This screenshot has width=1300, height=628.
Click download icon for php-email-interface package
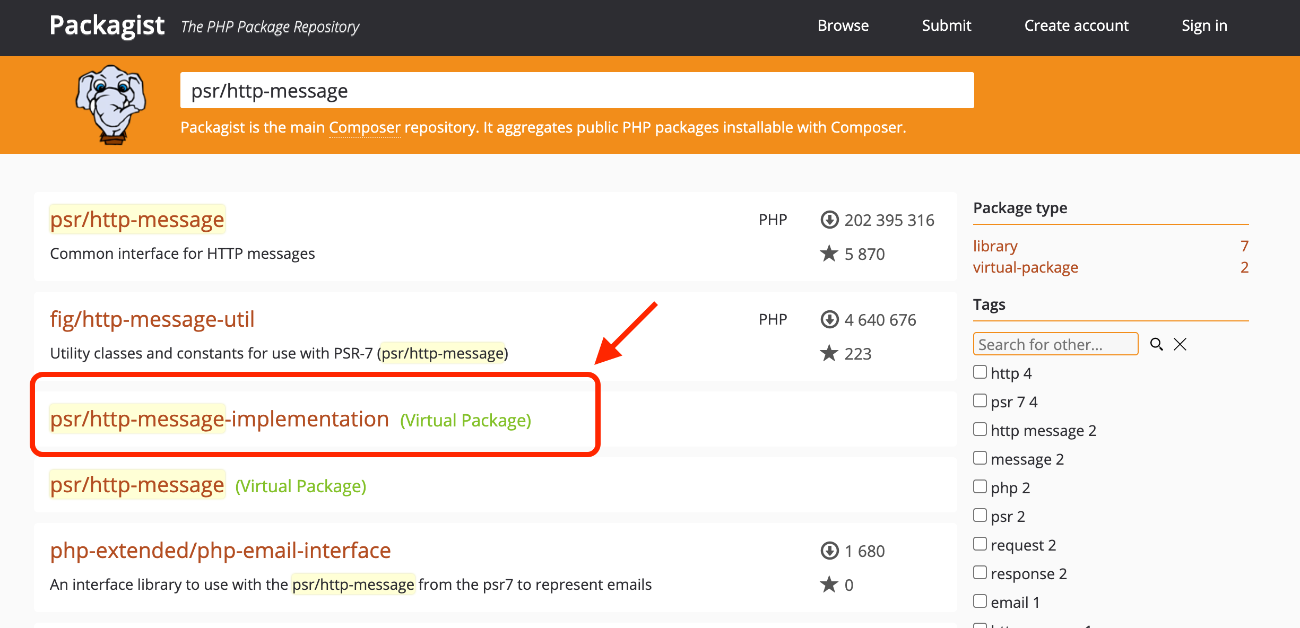click(829, 551)
